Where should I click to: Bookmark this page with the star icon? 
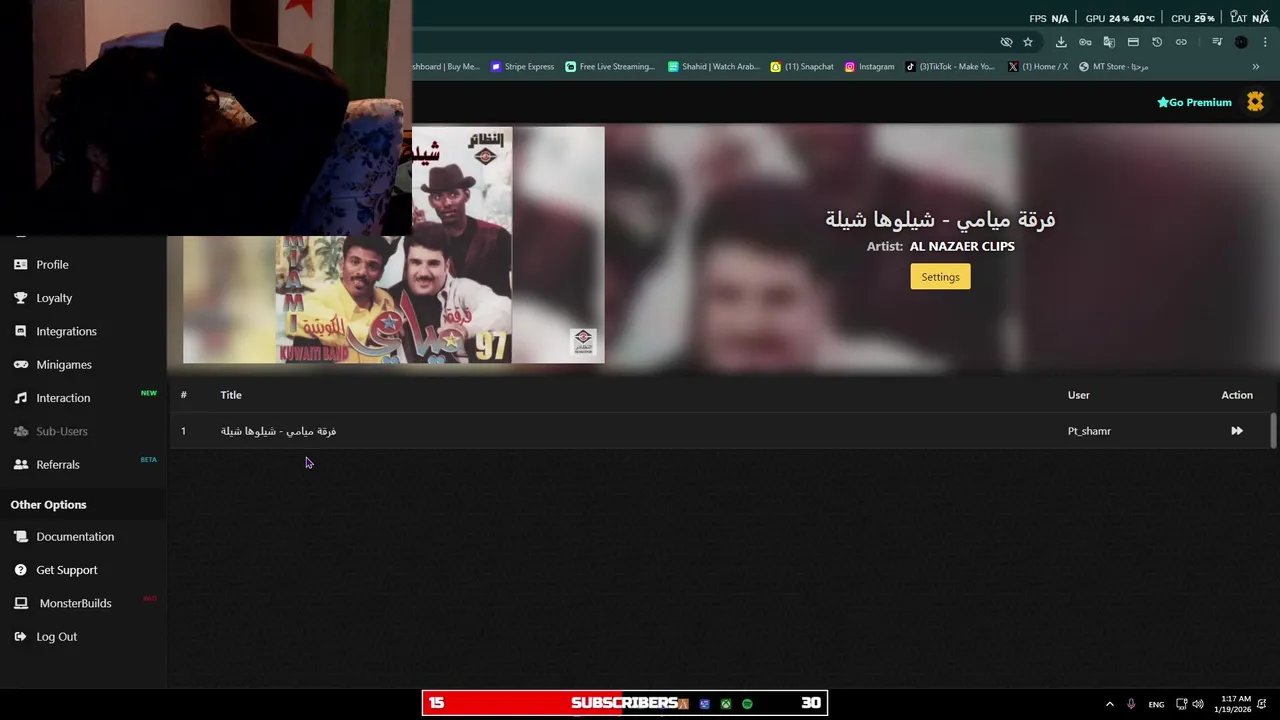pyautogui.click(x=1028, y=42)
